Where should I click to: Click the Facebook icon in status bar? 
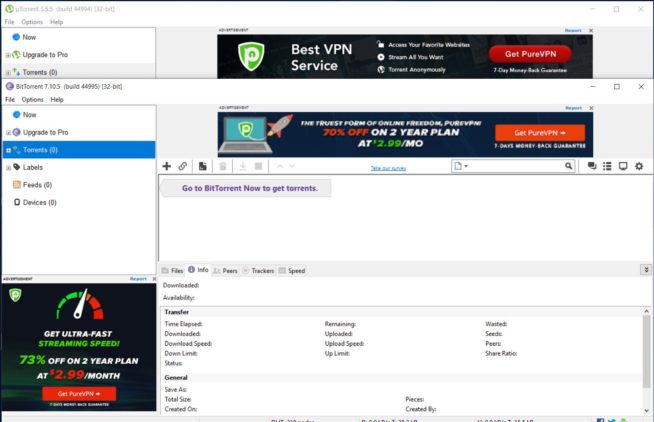(600, 420)
